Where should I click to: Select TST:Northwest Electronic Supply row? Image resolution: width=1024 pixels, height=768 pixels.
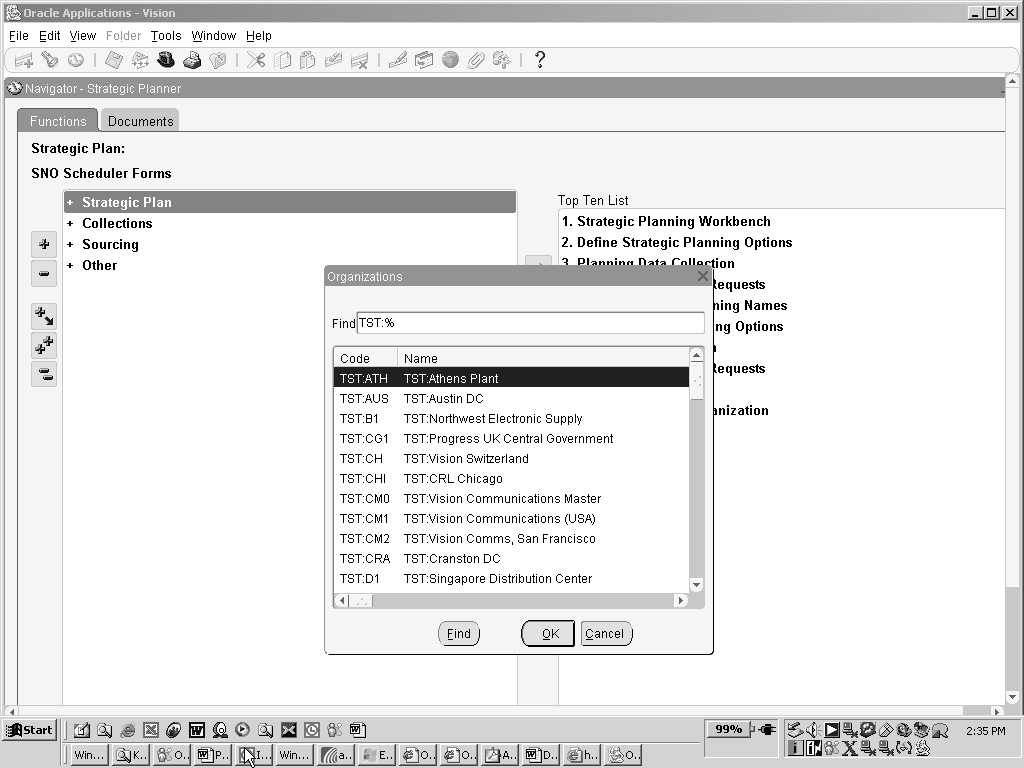pos(511,419)
